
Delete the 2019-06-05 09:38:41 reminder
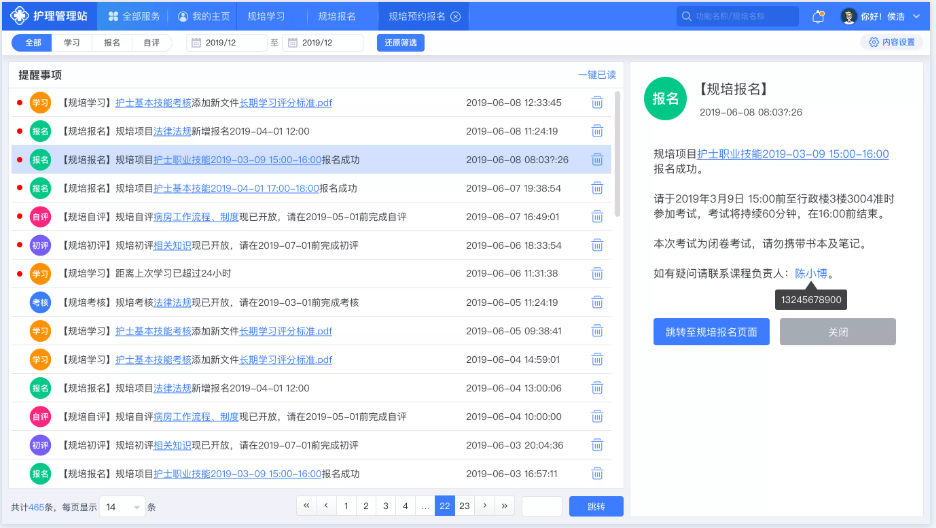point(597,331)
